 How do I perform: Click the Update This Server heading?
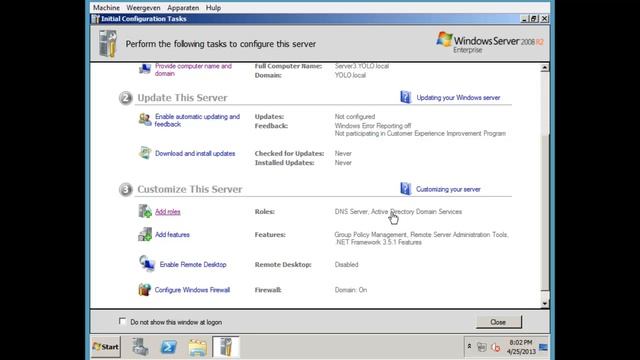tap(182, 98)
